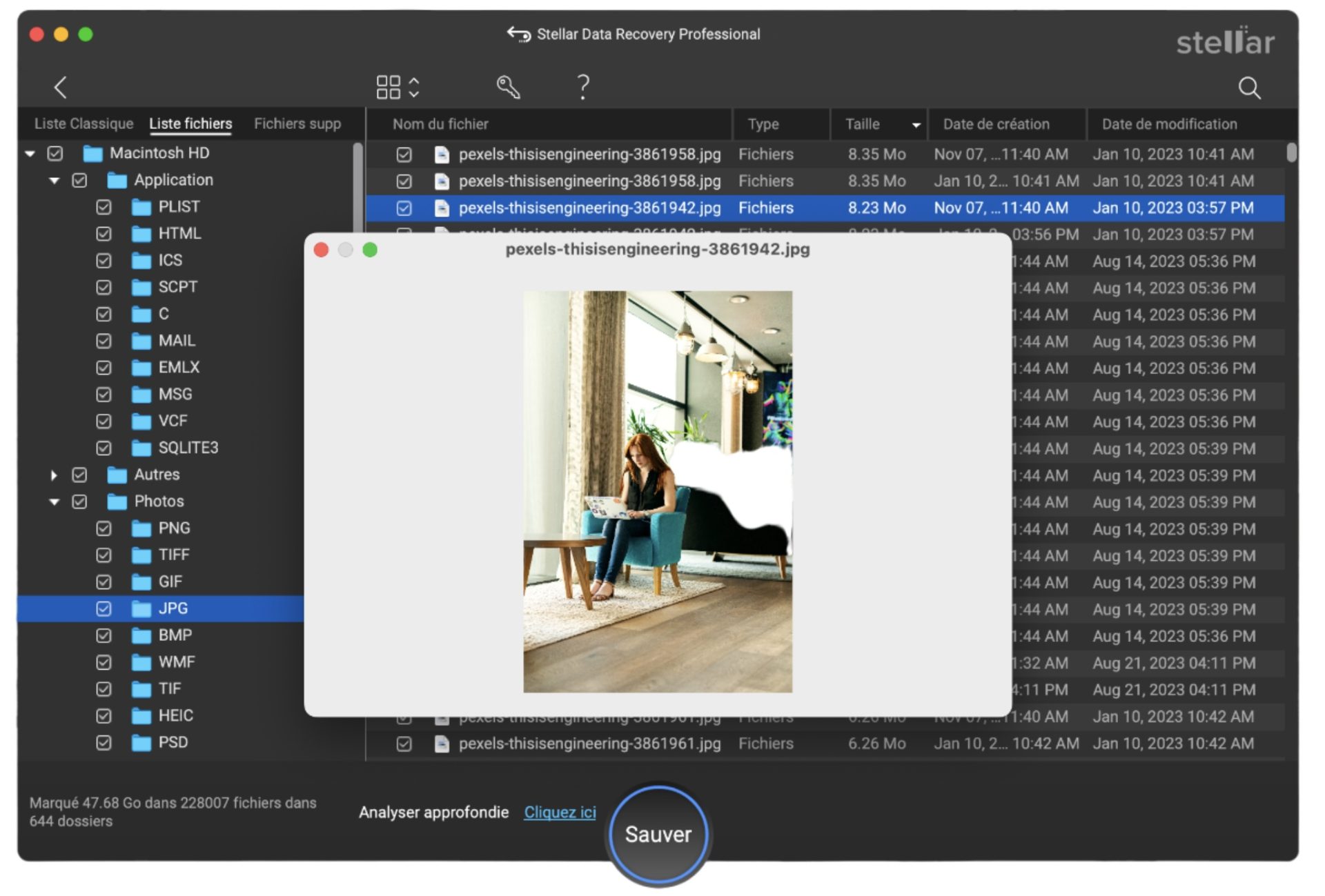The width and height of the screenshot is (1325, 896).
Task: Click the Macintosh HD folder icon
Action: (92, 153)
